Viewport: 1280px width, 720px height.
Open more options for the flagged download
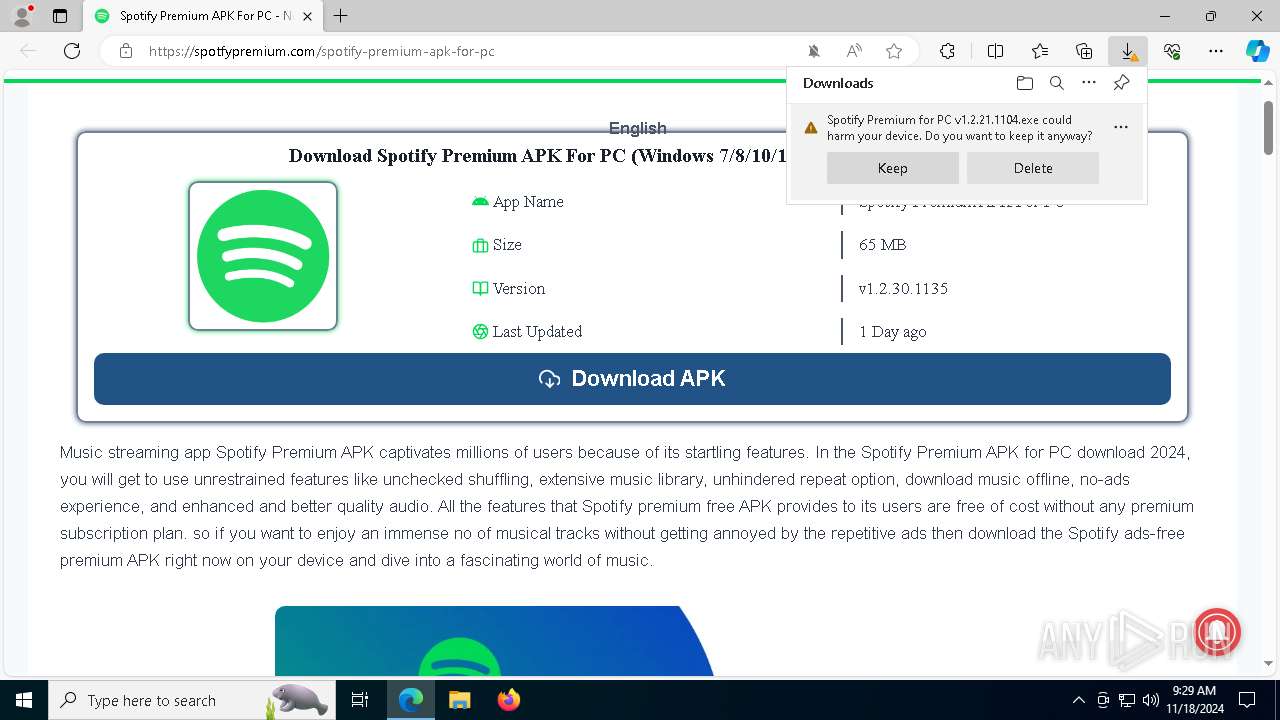point(1121,127)
